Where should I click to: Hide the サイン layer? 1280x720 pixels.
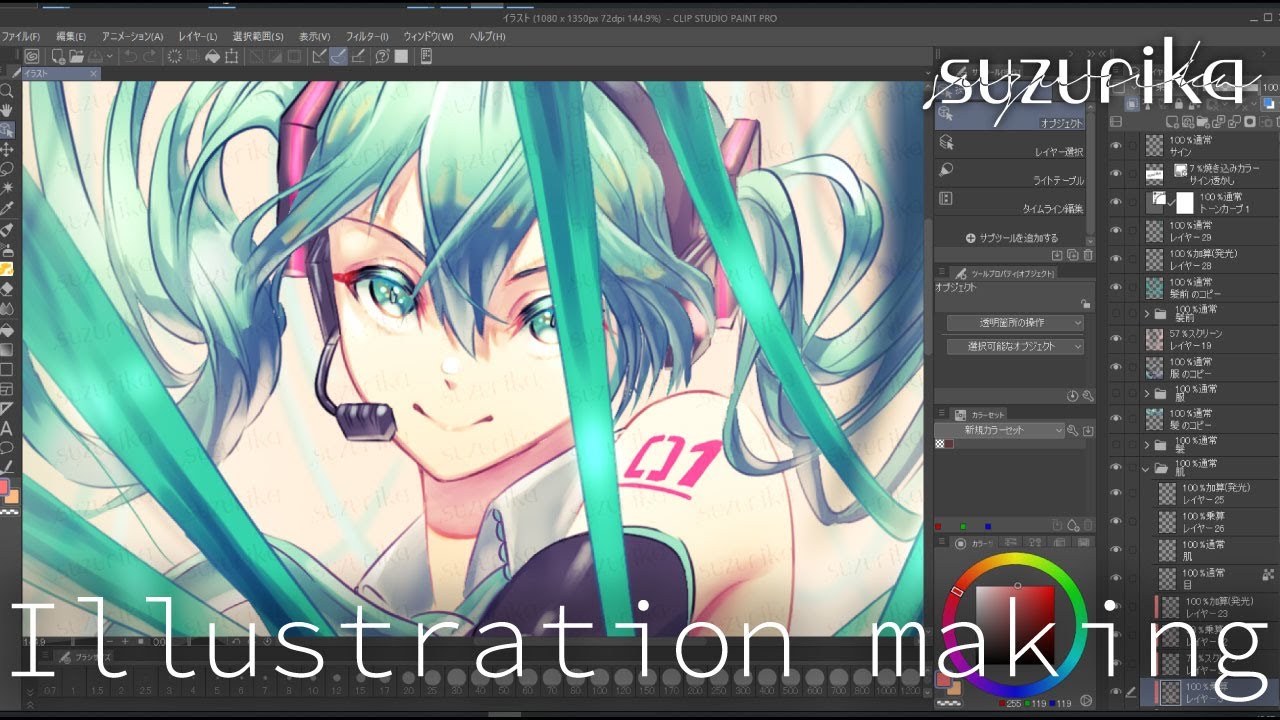coord(1116,146)
